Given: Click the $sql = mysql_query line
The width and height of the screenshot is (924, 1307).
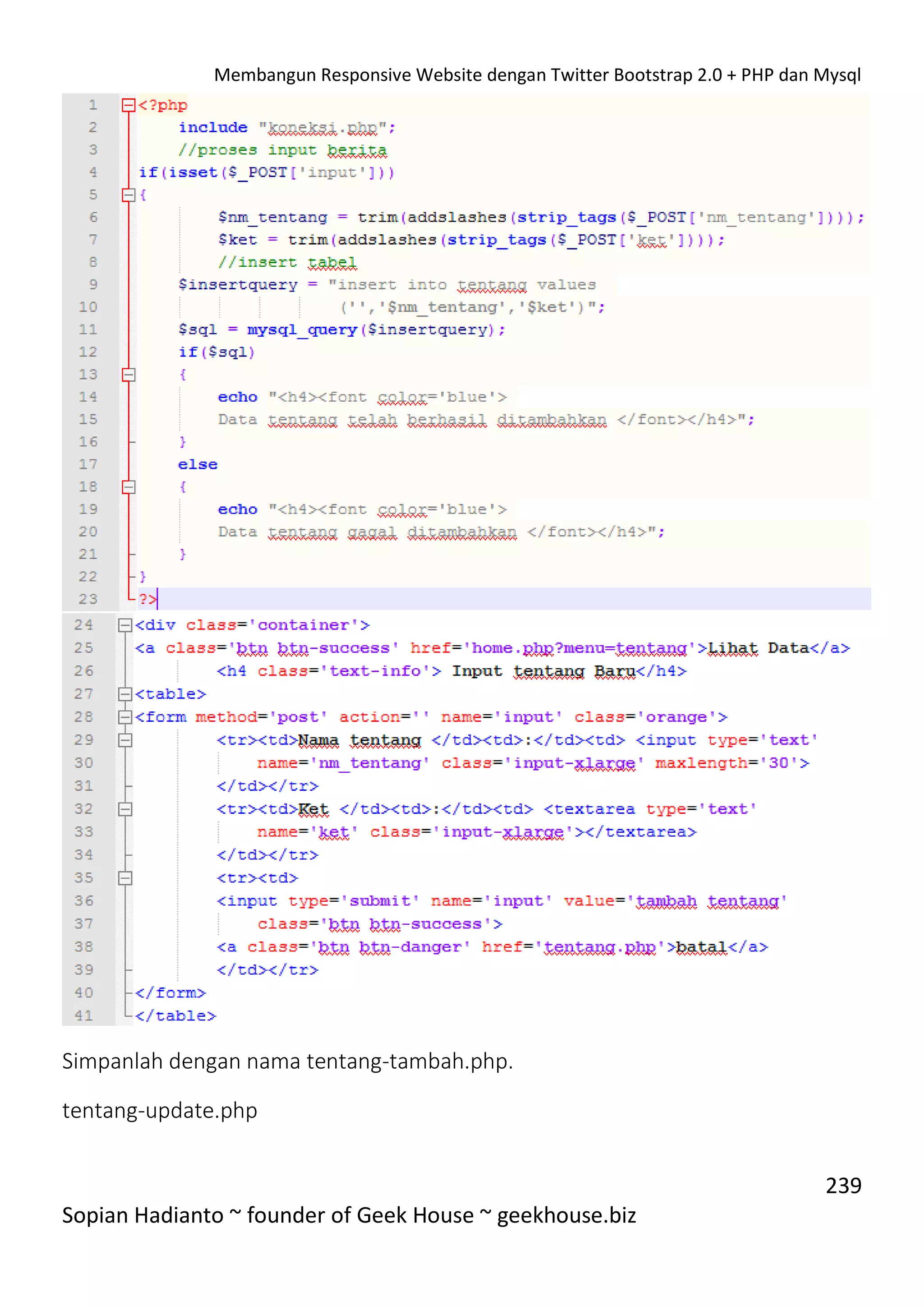Looking at the screenshot, I should (342, 329).
